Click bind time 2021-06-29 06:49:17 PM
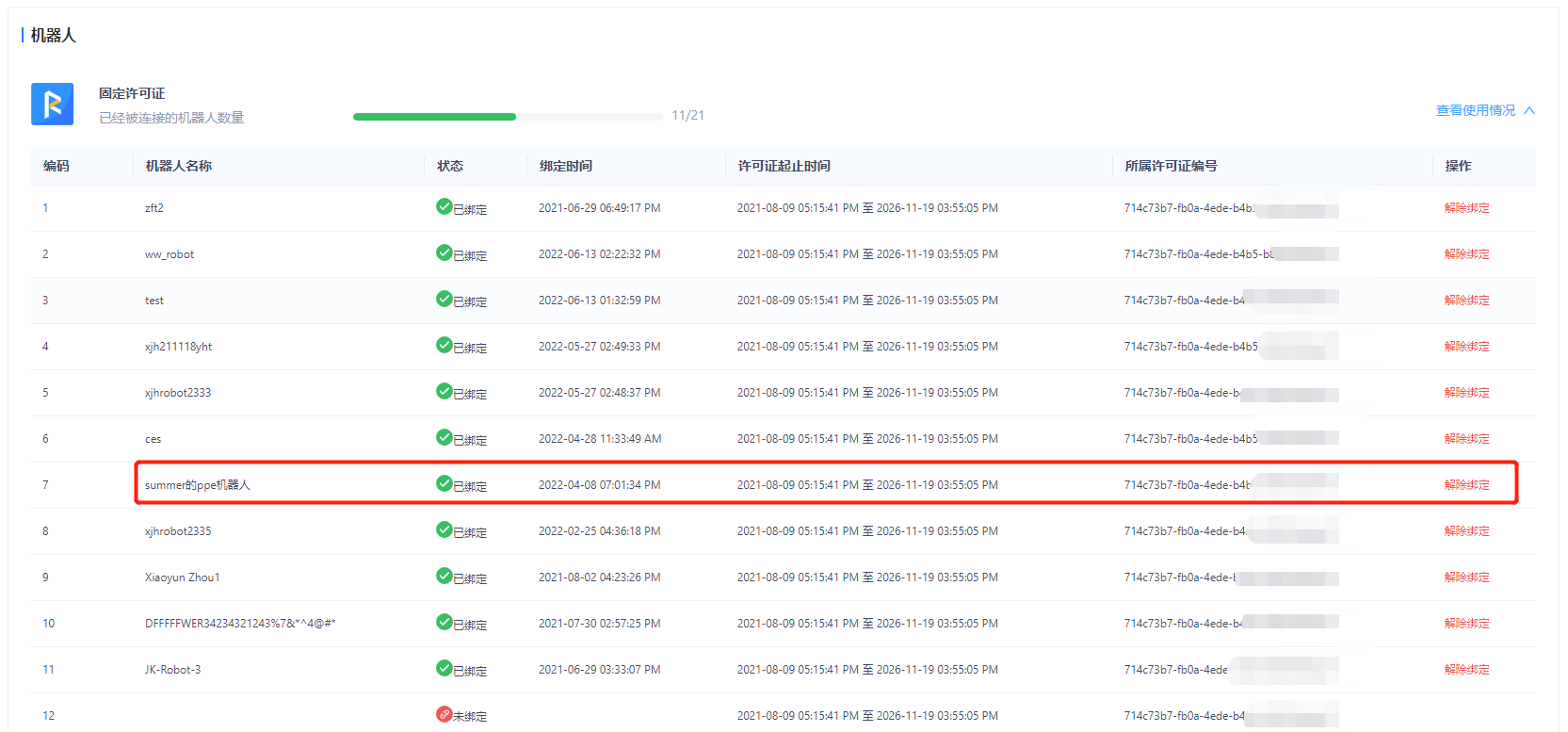The width and height of the screenshot is (1568, 732). pos(600,208)
